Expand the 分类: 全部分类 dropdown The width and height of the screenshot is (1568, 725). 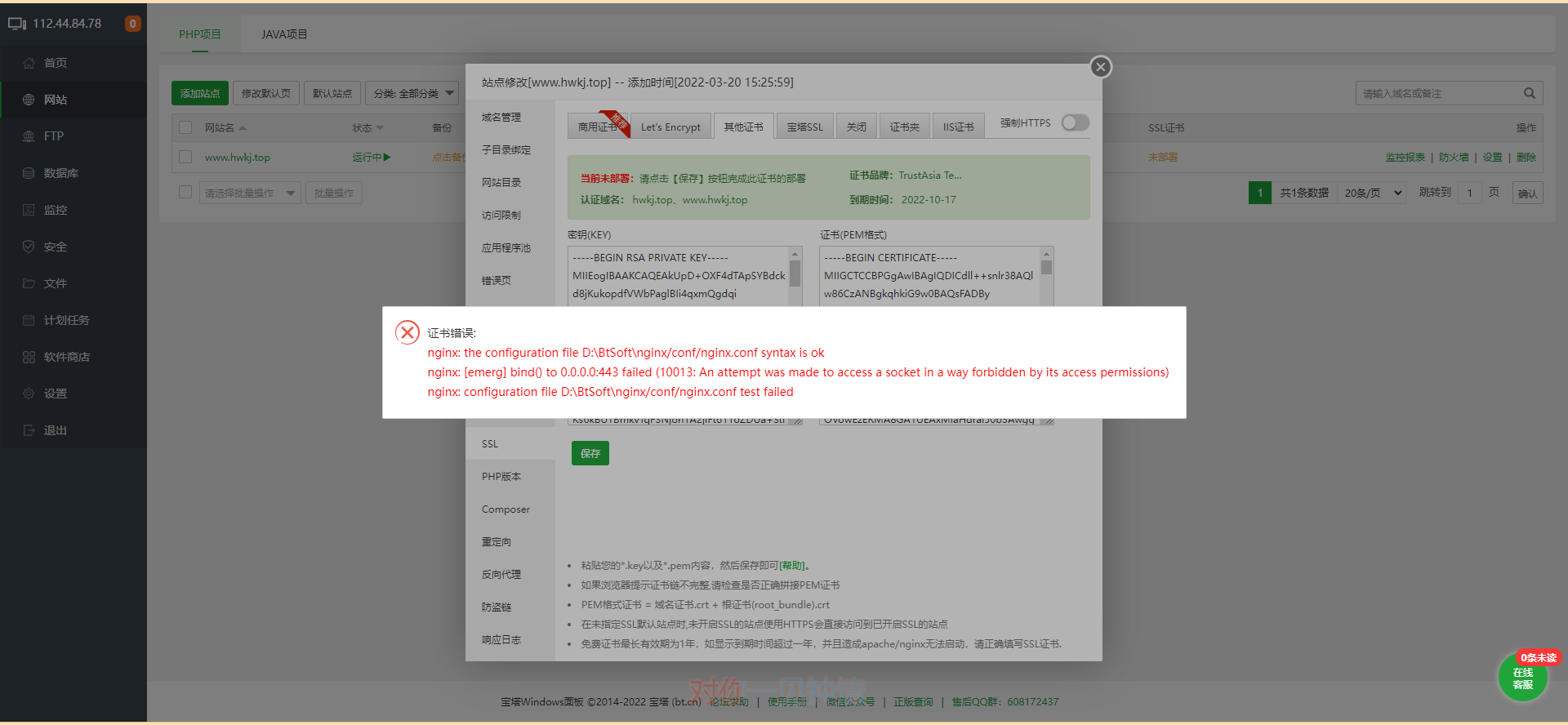(411, 93)
